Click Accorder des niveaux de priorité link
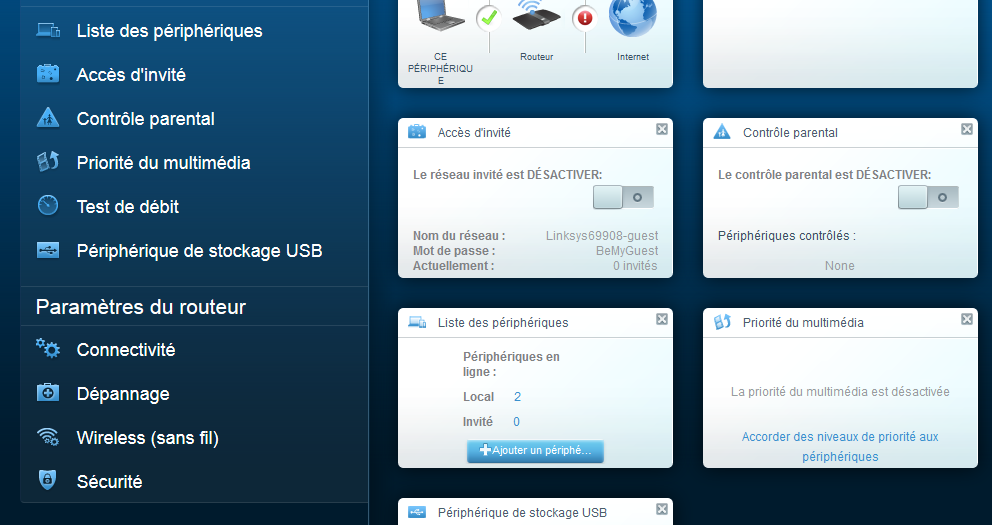 point(840,446)
